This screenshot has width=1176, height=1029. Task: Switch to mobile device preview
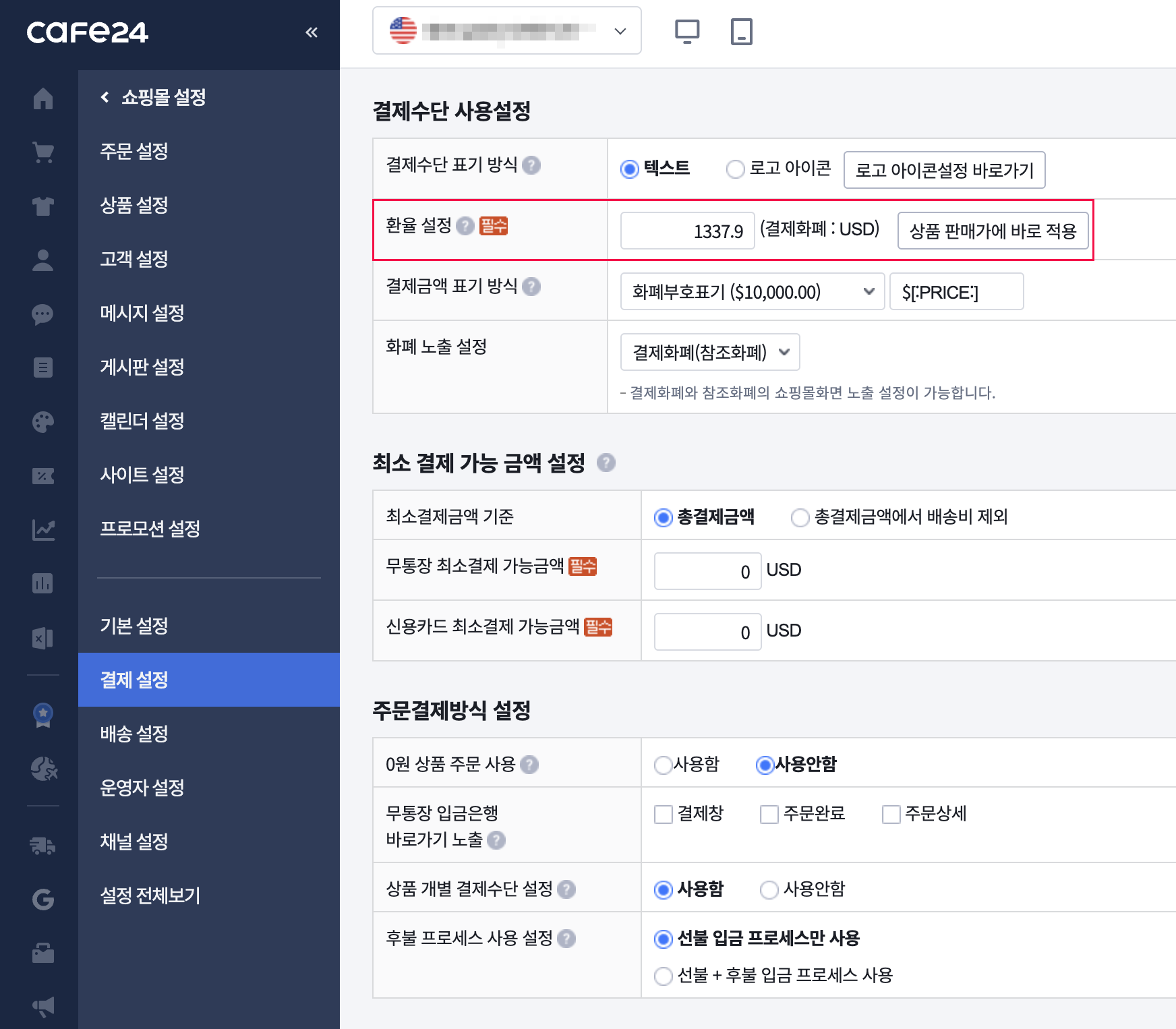tap(742, 32)
